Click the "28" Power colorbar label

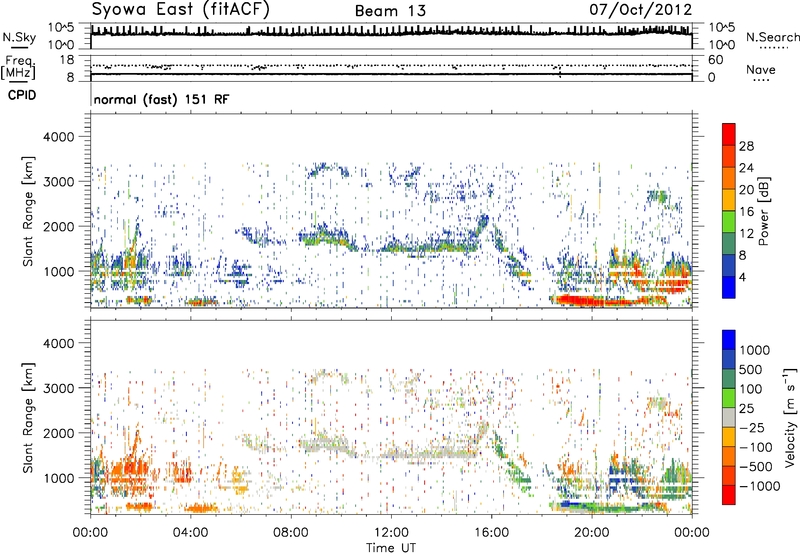click(x=746, y=146)
